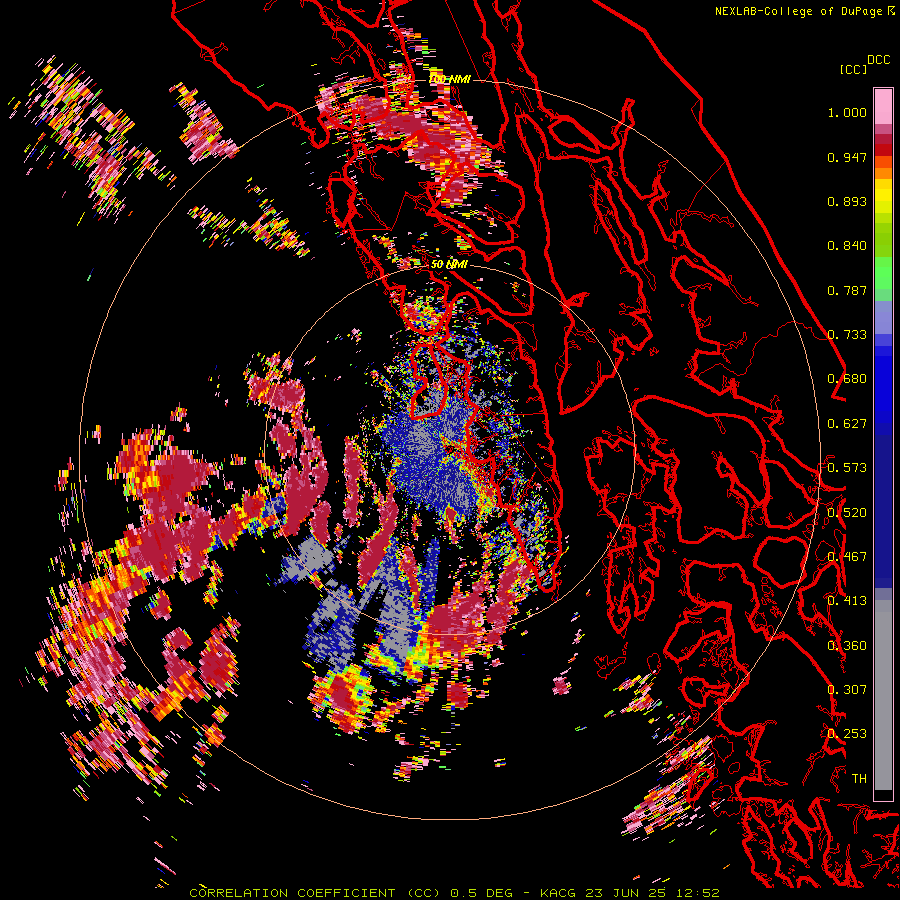900x900 pixels.
Task: Select the 0.840 scale value
Action: (x=847, y=246)
